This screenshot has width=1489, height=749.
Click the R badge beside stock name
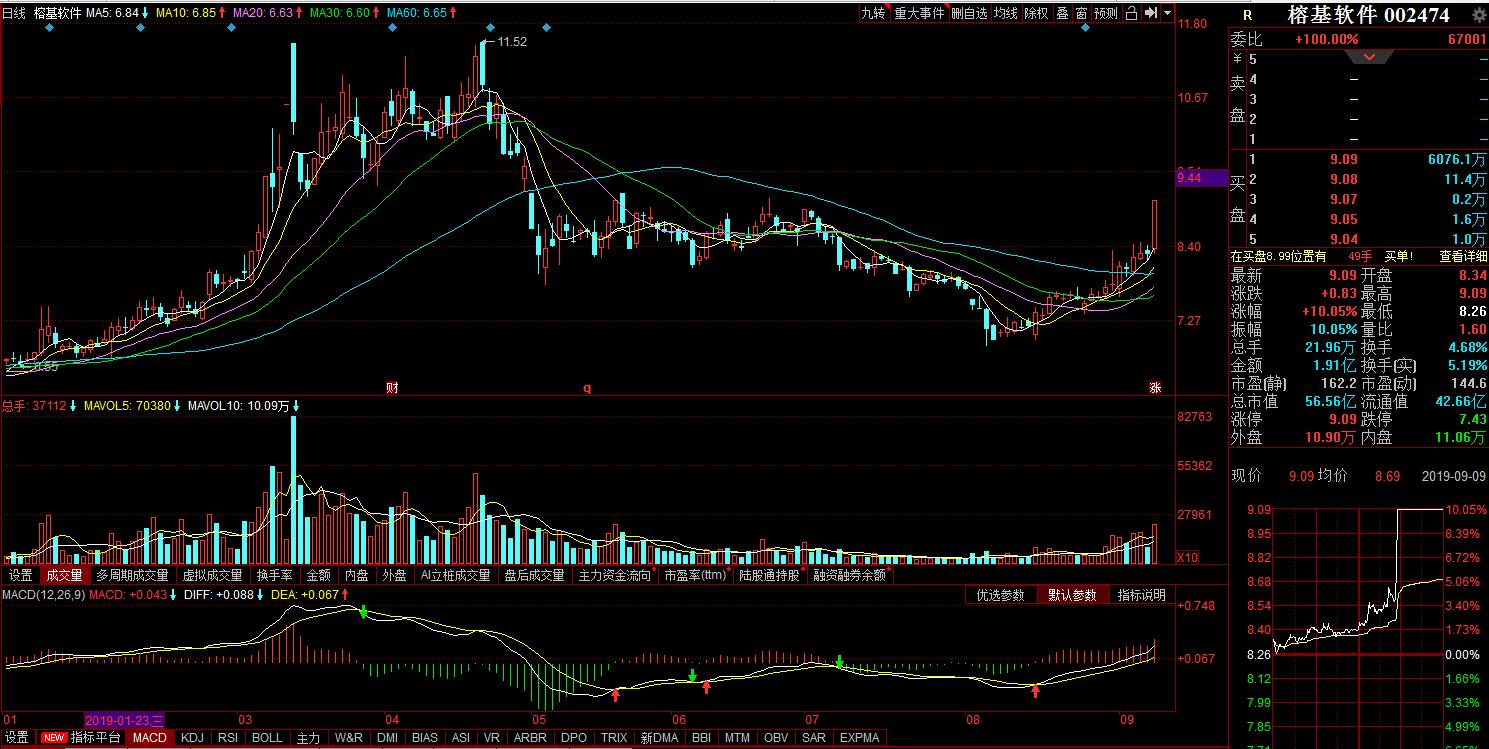pyautogui.click(x=1247, y=16)
